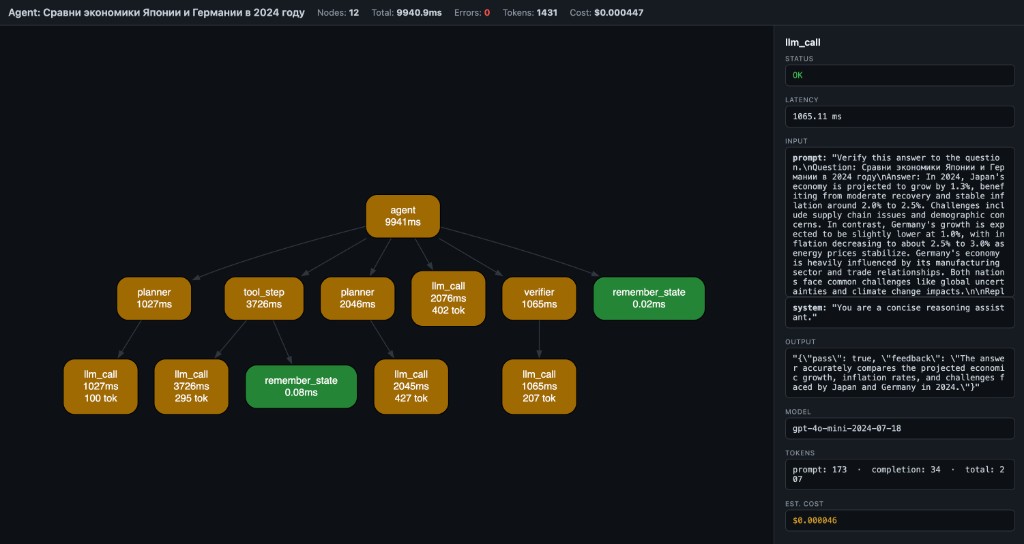Select the llm_call node with 295 tok

click(x=191, y=387)
